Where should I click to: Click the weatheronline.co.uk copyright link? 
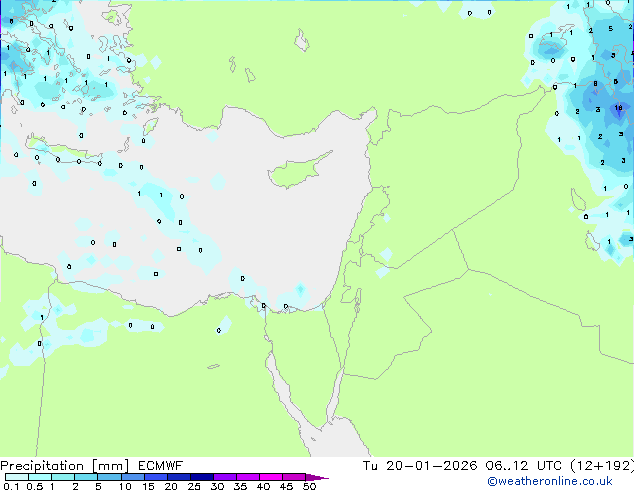pos(550,481)
